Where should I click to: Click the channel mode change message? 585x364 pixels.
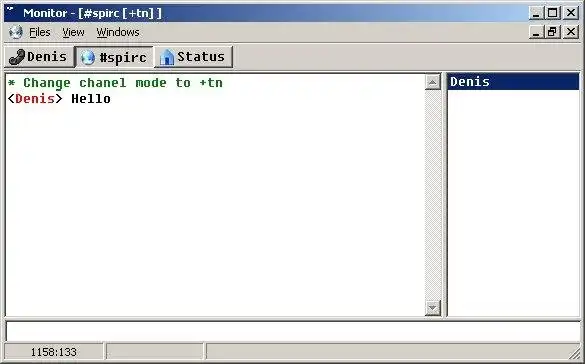pyautogui.click(x=115, y=83)
